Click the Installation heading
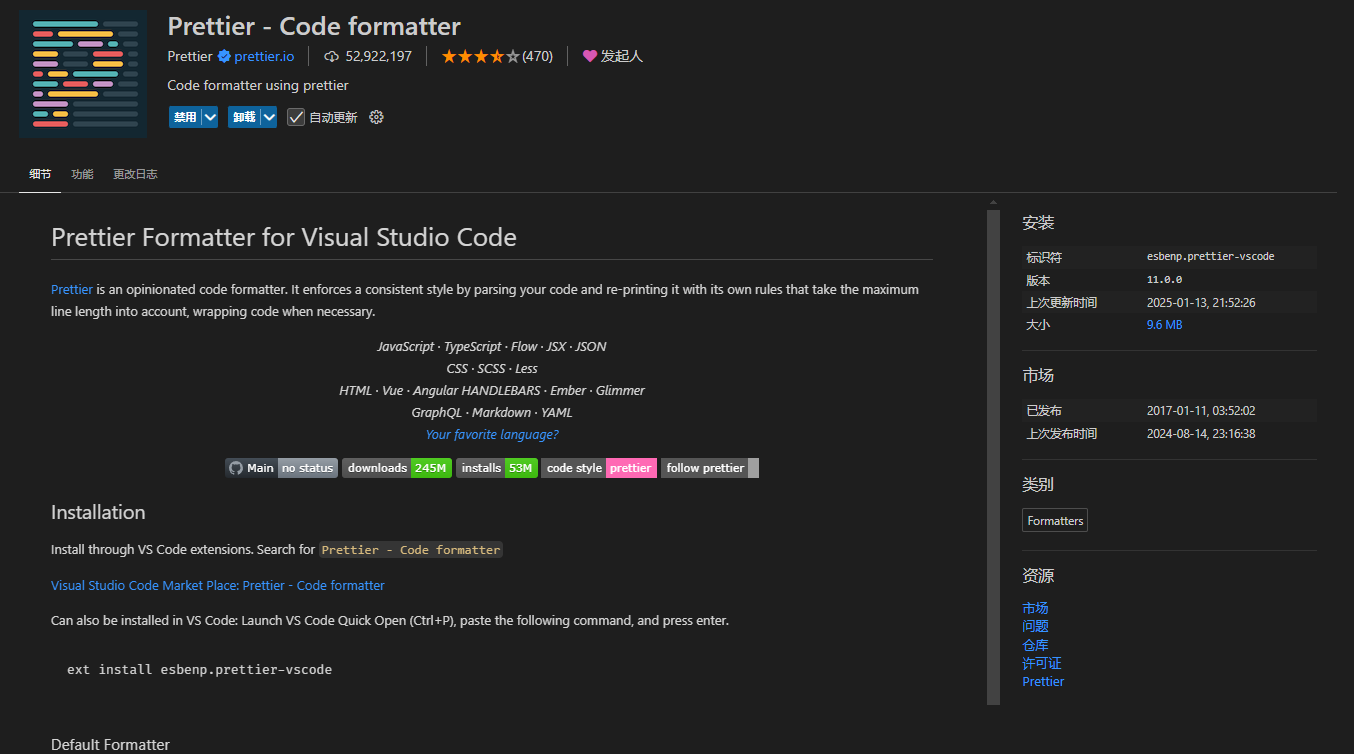This screenshot has width=1354, height=754. point(98,512)
